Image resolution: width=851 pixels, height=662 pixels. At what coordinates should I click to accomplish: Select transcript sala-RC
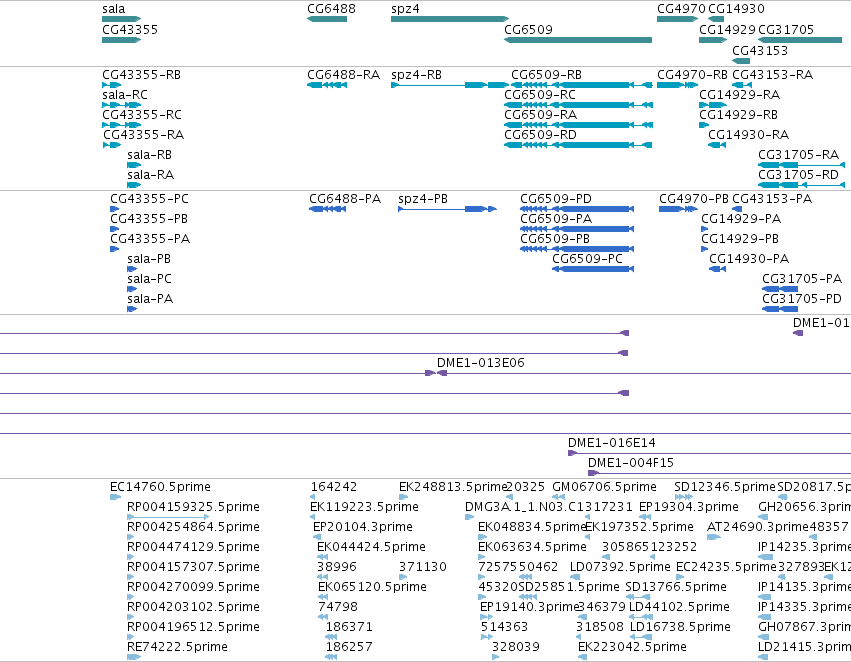click(125, 94)
